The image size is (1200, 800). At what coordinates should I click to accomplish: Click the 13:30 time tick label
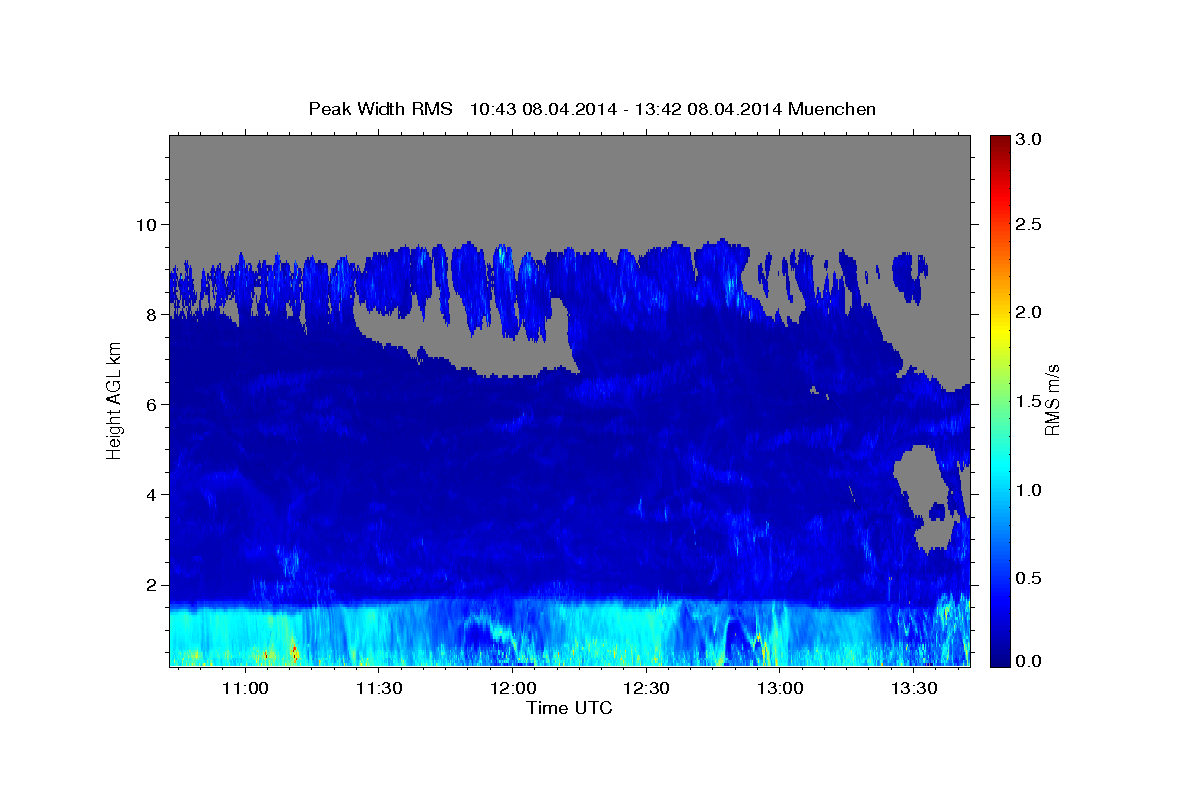[x=913, y=689]
